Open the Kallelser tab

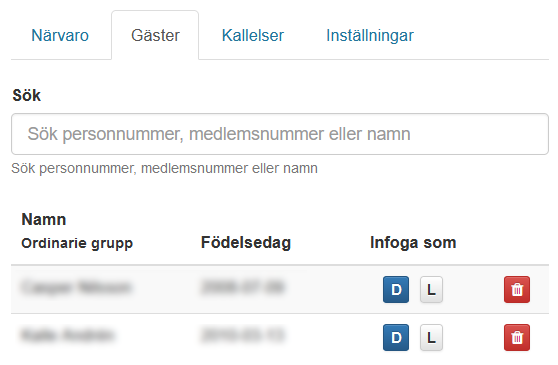click(253, 35)
